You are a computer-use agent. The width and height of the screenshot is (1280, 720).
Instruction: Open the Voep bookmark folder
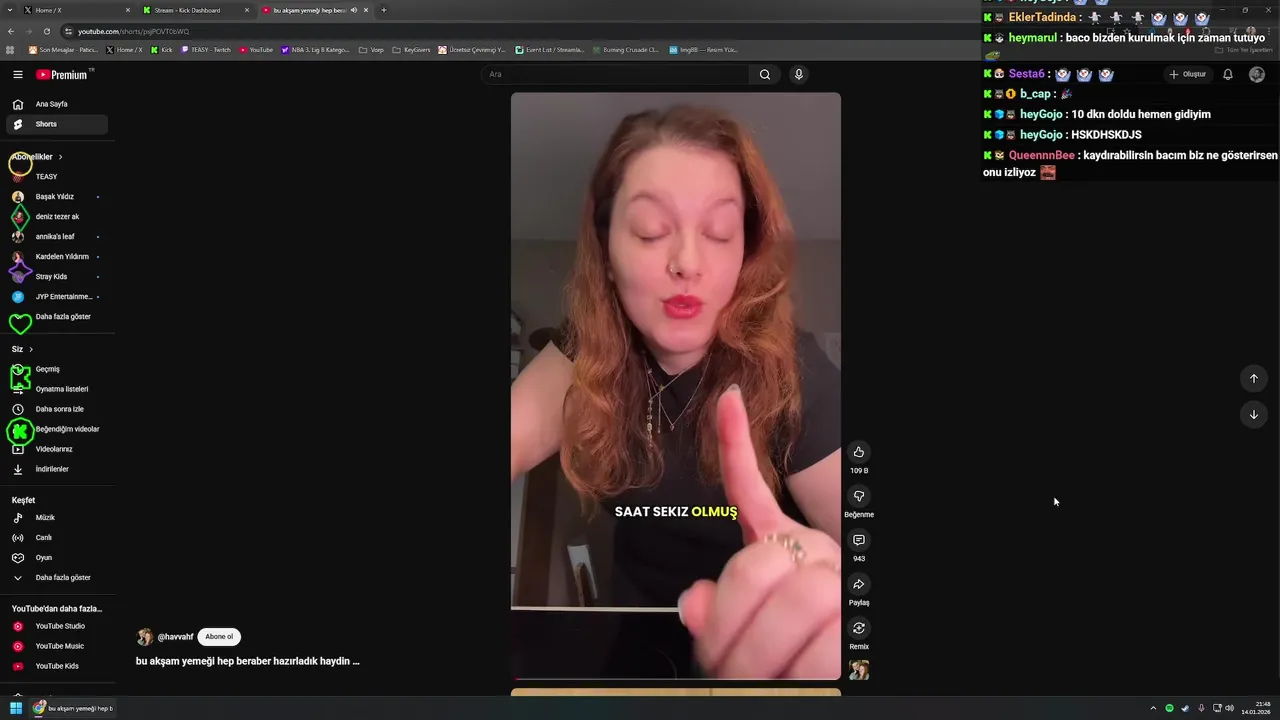[371, 49]
